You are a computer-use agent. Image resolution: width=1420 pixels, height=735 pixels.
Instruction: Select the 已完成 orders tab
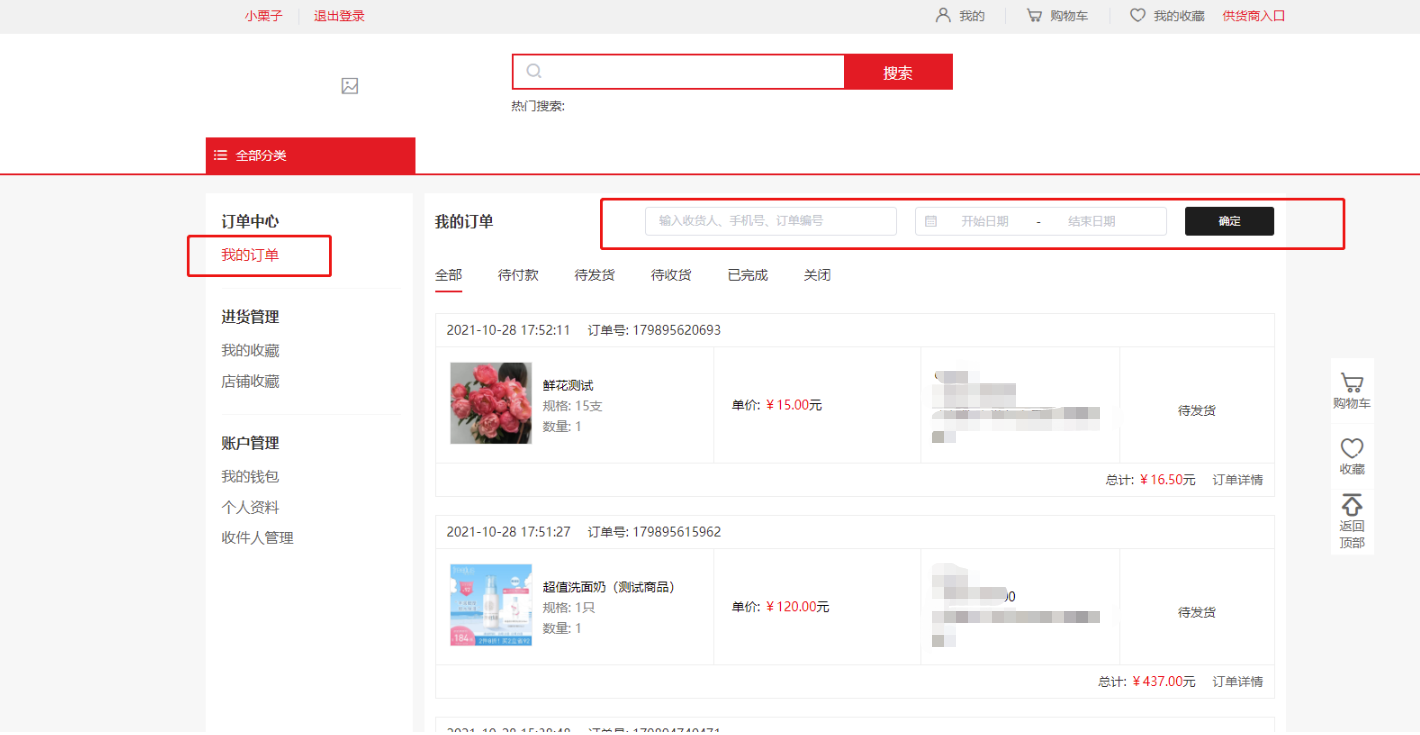point(747,275)
